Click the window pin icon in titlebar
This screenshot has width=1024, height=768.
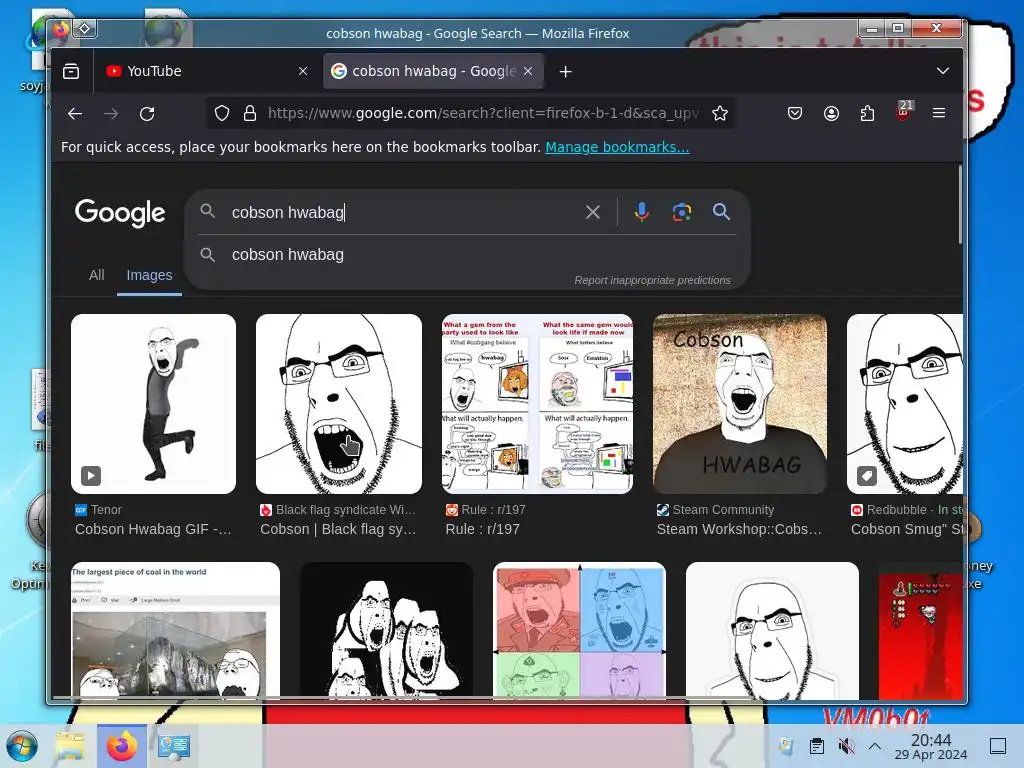click(85, 29)
